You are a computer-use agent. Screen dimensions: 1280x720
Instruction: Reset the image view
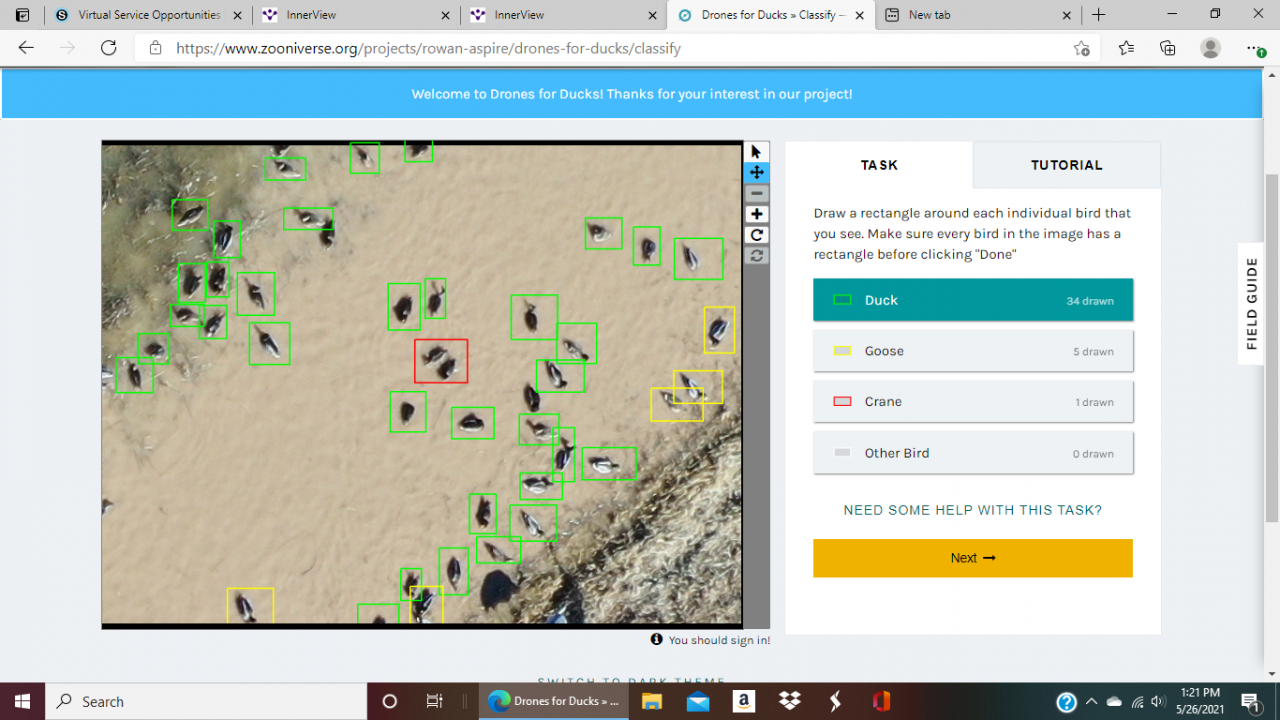click(756, 256)
